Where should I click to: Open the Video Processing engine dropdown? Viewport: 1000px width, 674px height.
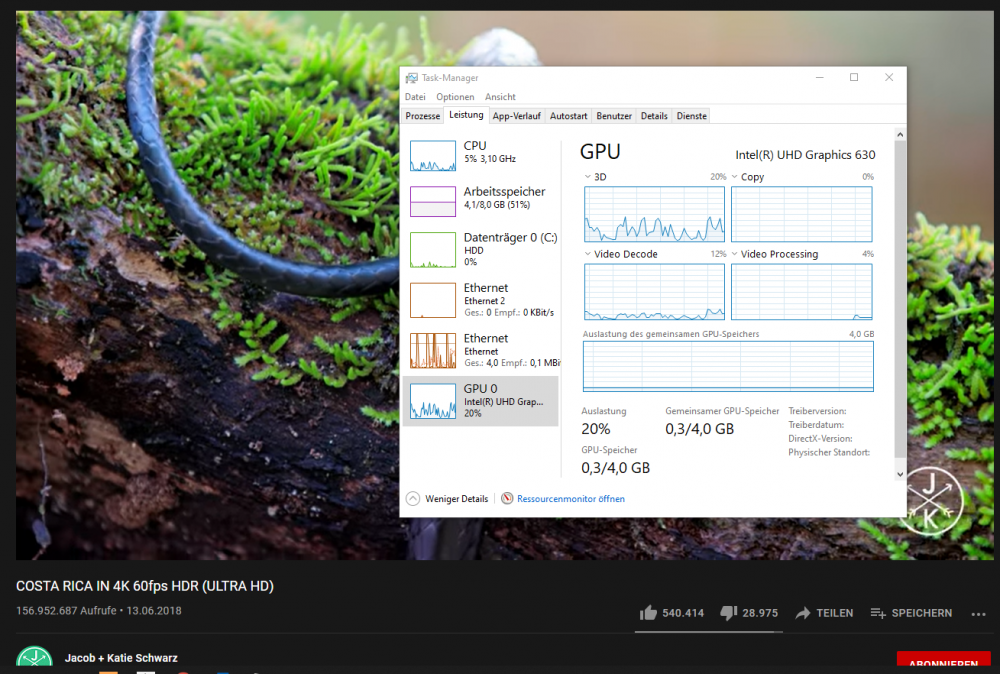tap(735, 254)
